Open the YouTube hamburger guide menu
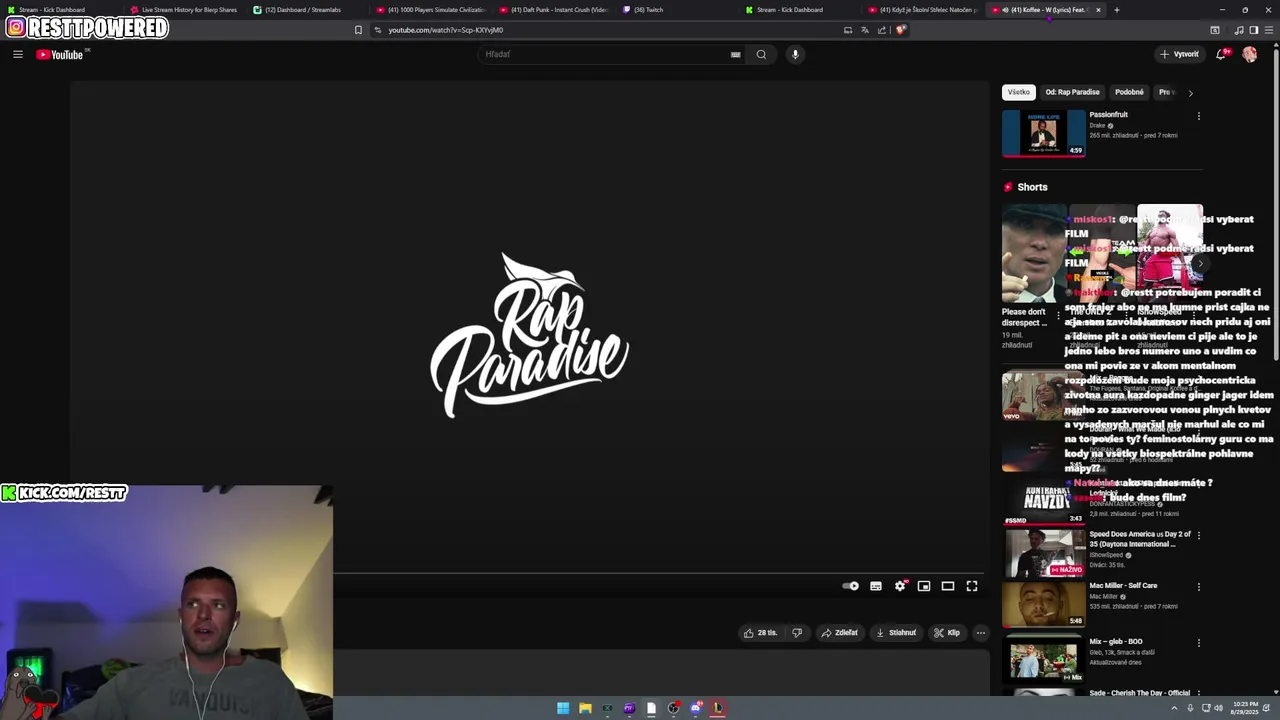1280x720 pixels. (x=18, y=54)
